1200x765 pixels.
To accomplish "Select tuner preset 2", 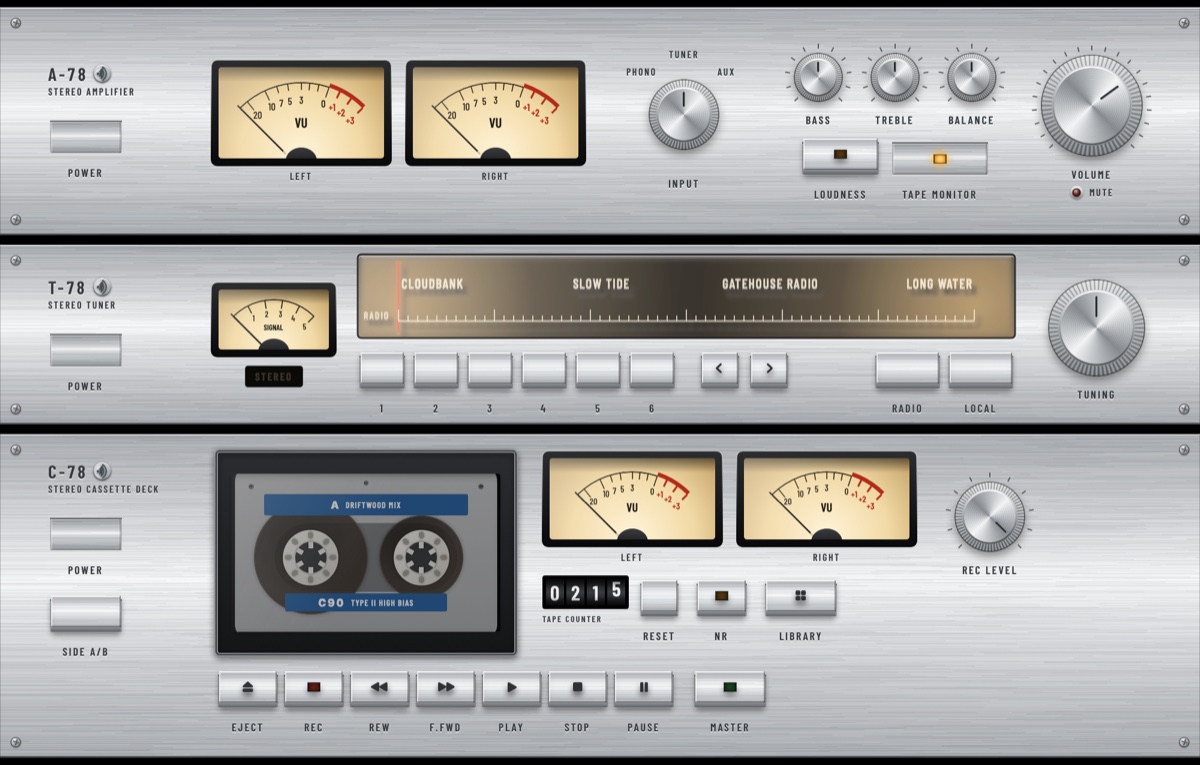I will tap(436, 369).
